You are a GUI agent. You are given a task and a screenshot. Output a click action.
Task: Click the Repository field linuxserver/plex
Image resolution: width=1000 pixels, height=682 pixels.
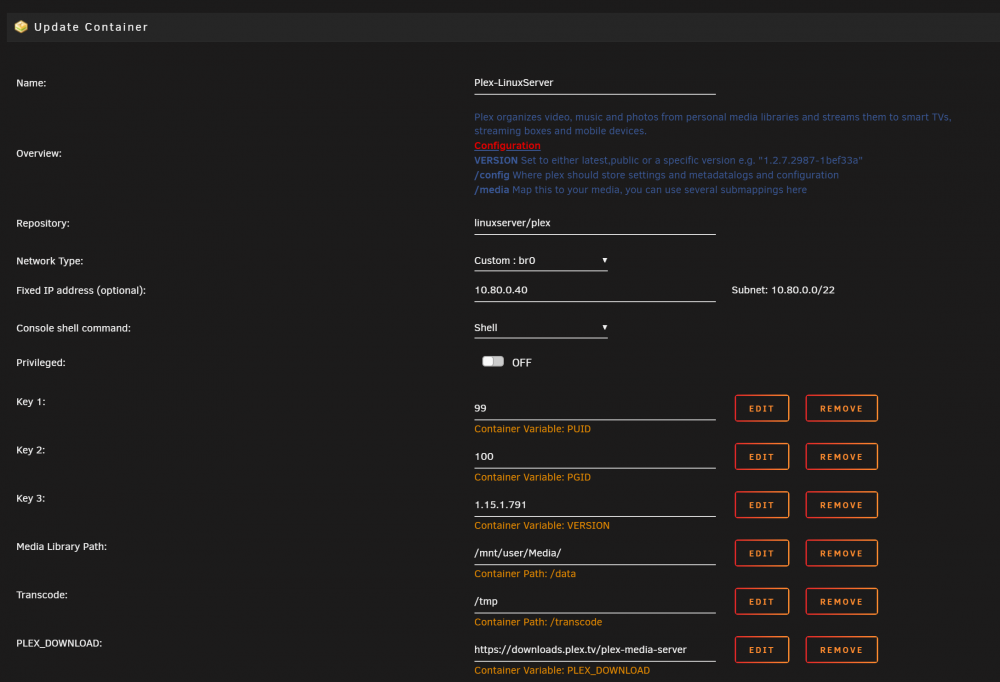tap(594, 223)
